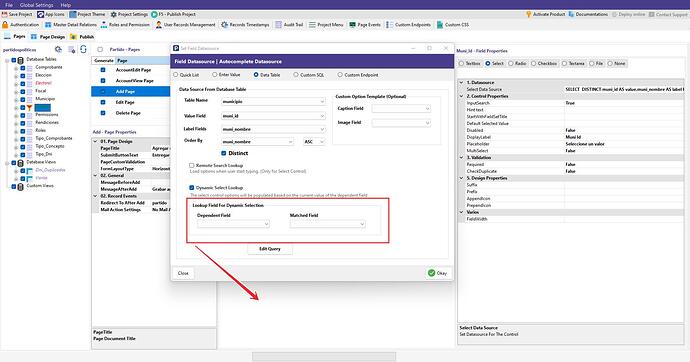690x362 pixels.
Task: Open Custom CSS toolbar icon
Action: pyautogui.click(x=440, y=25)
